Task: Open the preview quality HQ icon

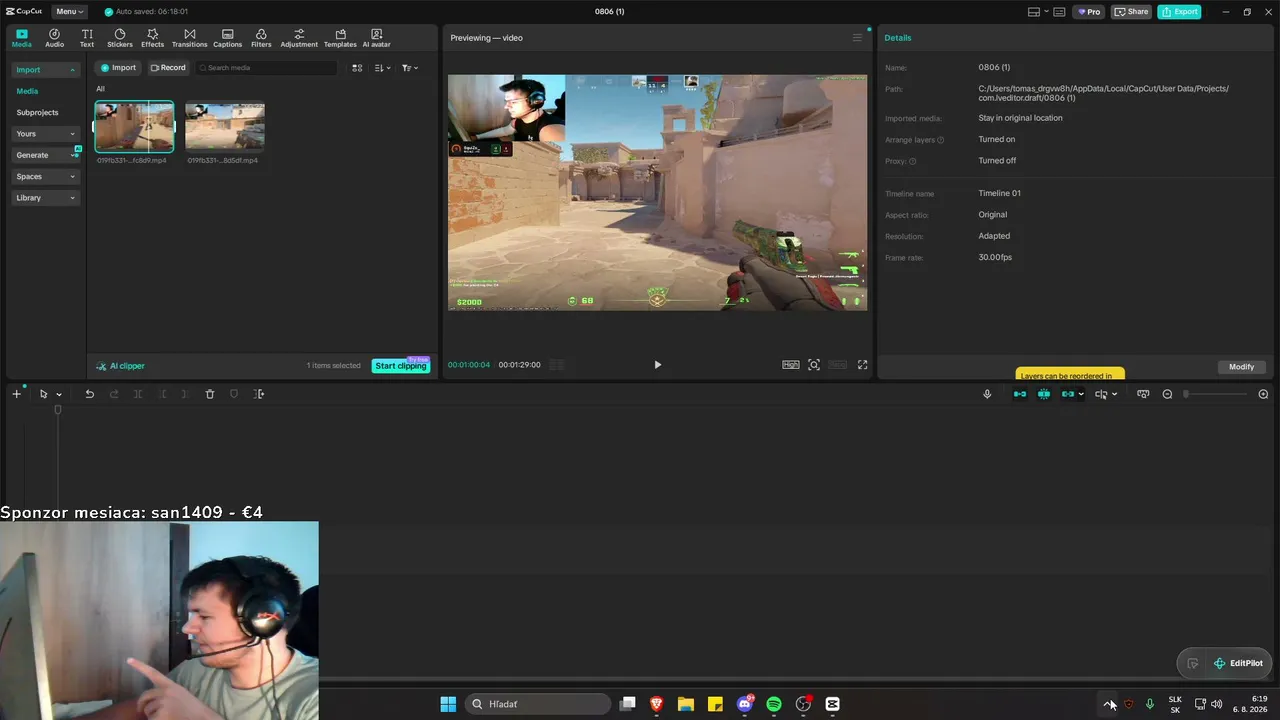Action: (x=790, y=365)
